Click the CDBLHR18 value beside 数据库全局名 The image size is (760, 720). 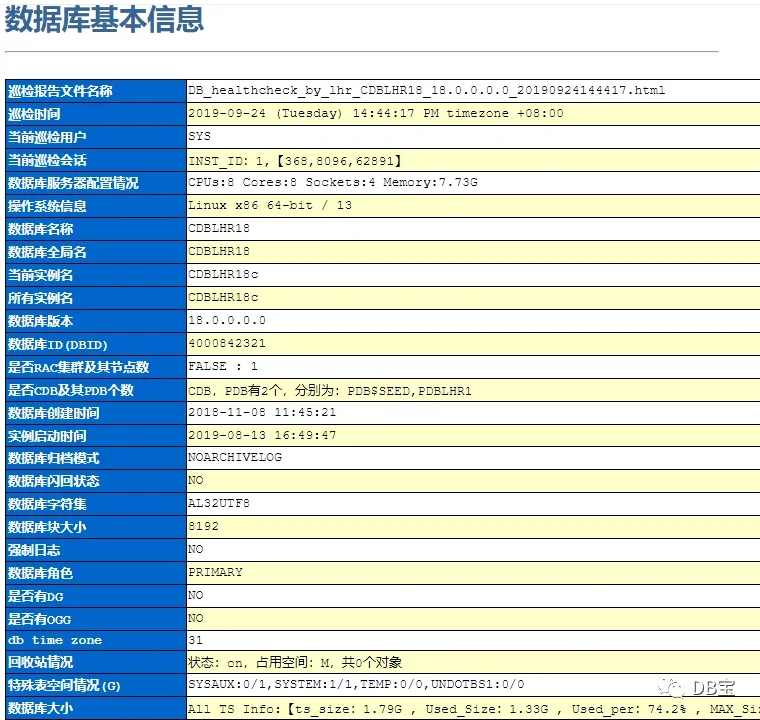[219, 252]
